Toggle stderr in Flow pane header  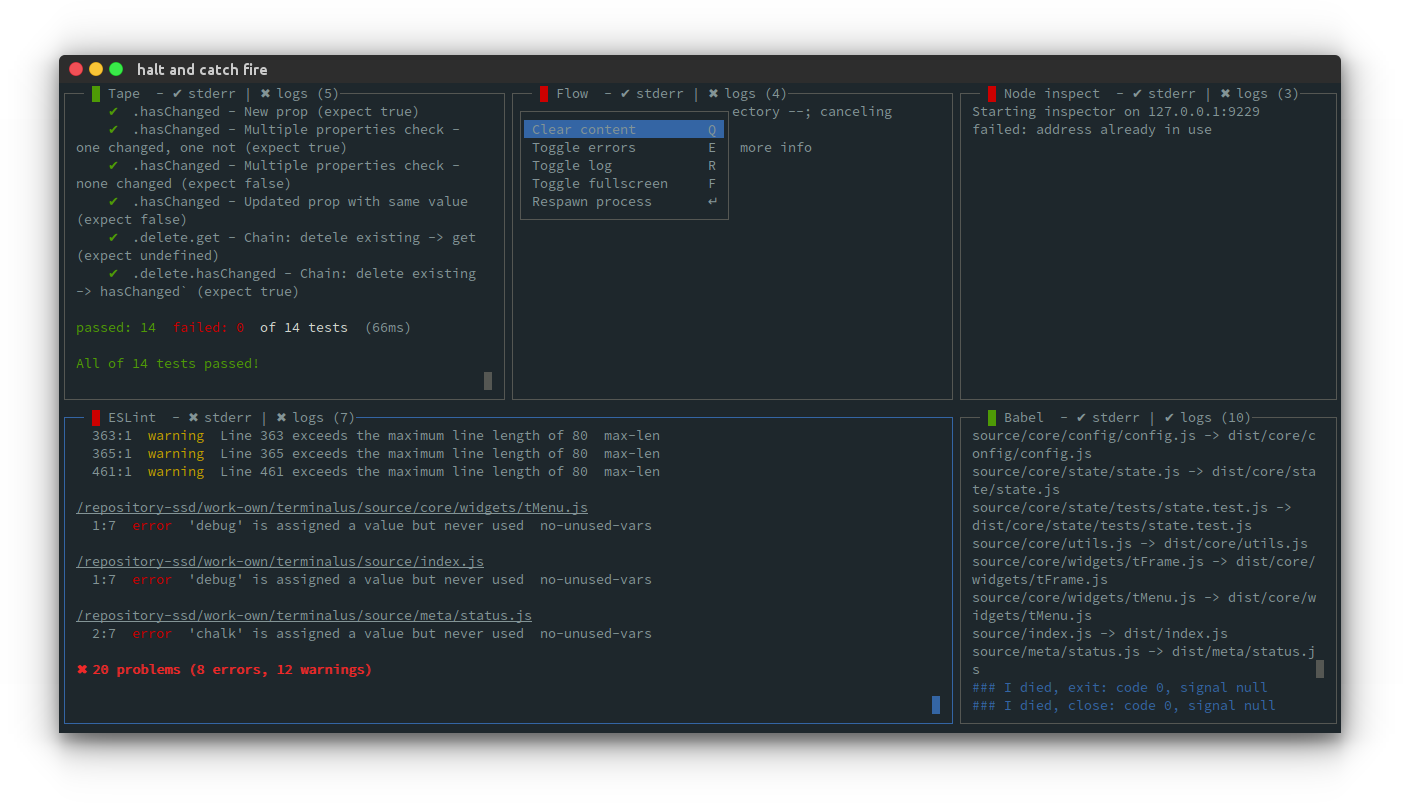(652, 93)
